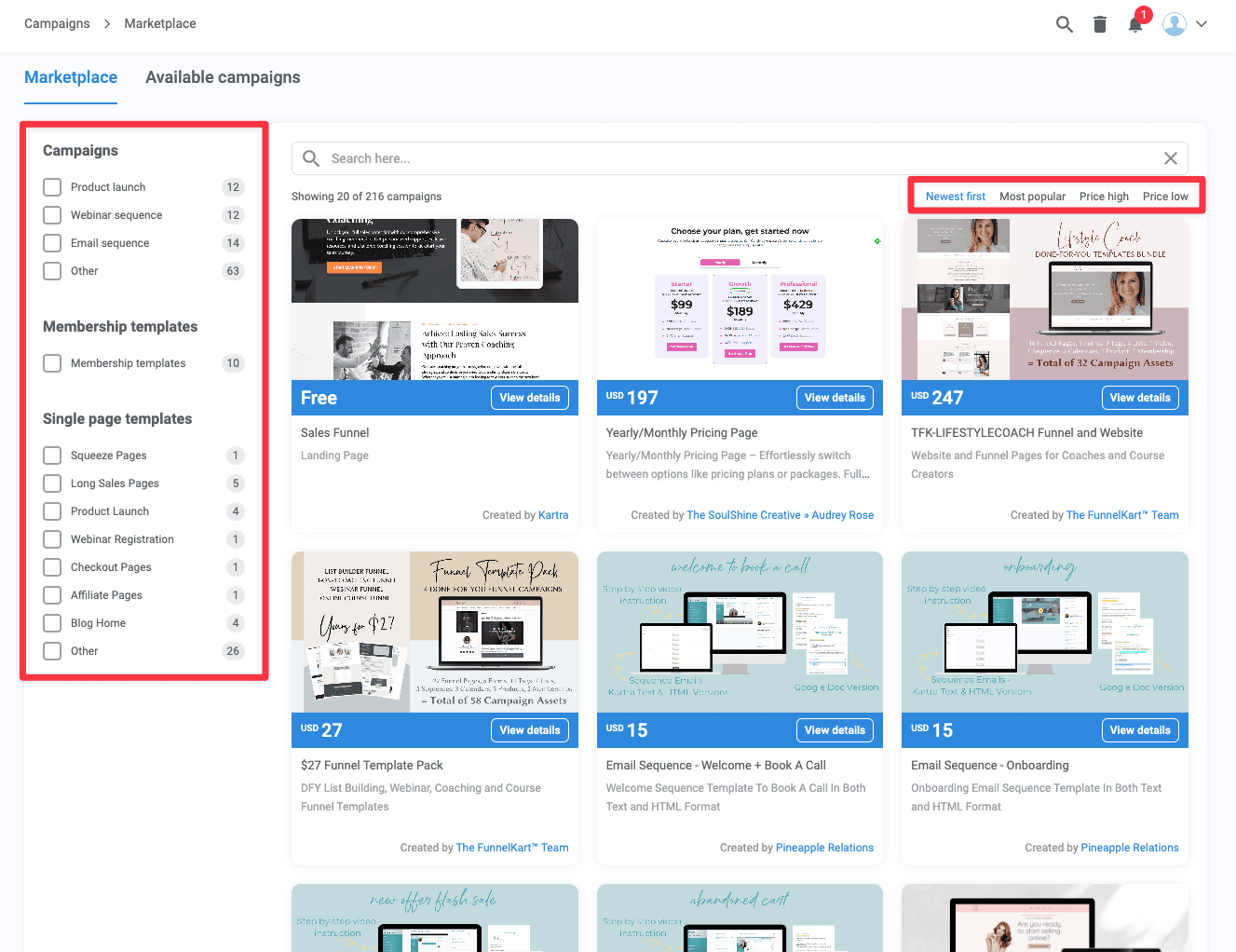
Task: Enable the Email sequence filter checkbox
Action: (x=52, y=243)
